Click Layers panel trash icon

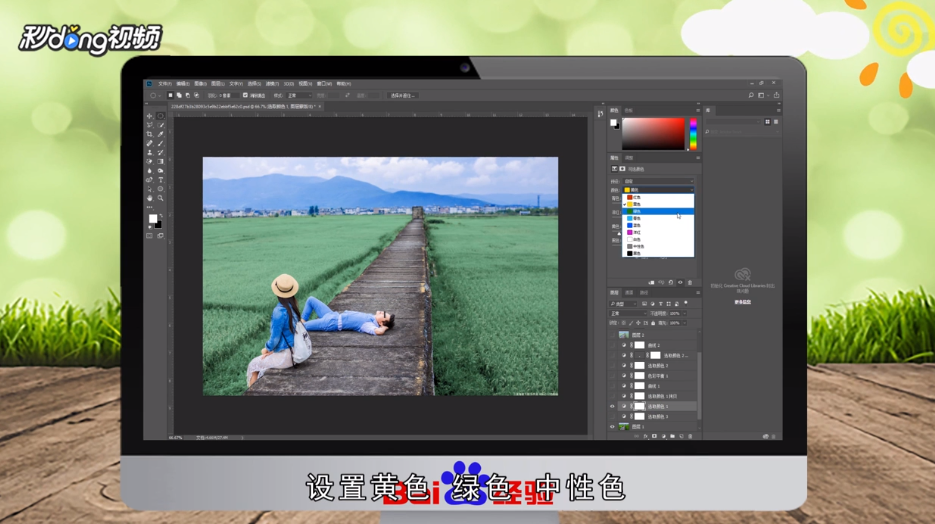point(690,436)
